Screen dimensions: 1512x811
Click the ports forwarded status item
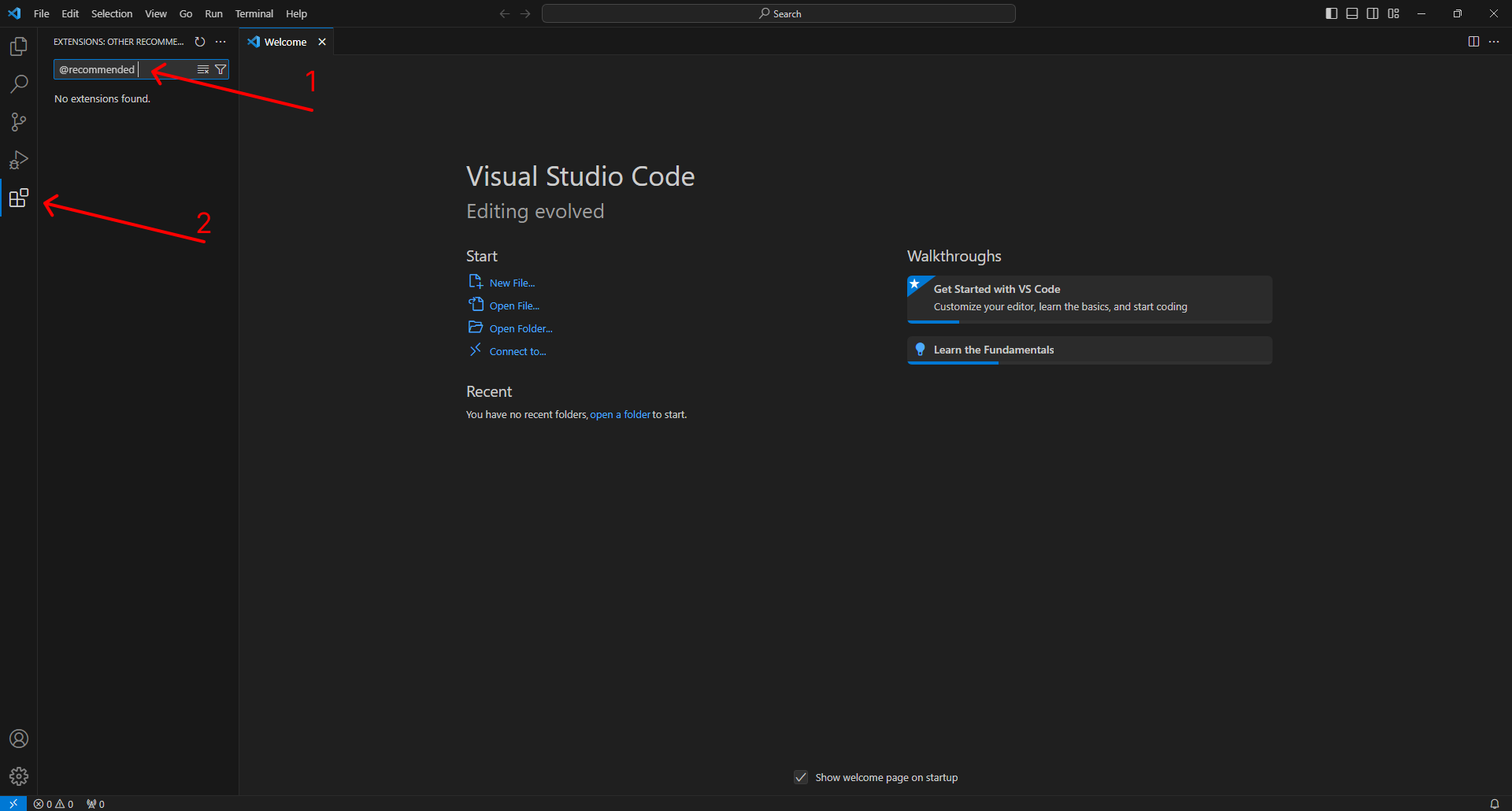[95, 804]
